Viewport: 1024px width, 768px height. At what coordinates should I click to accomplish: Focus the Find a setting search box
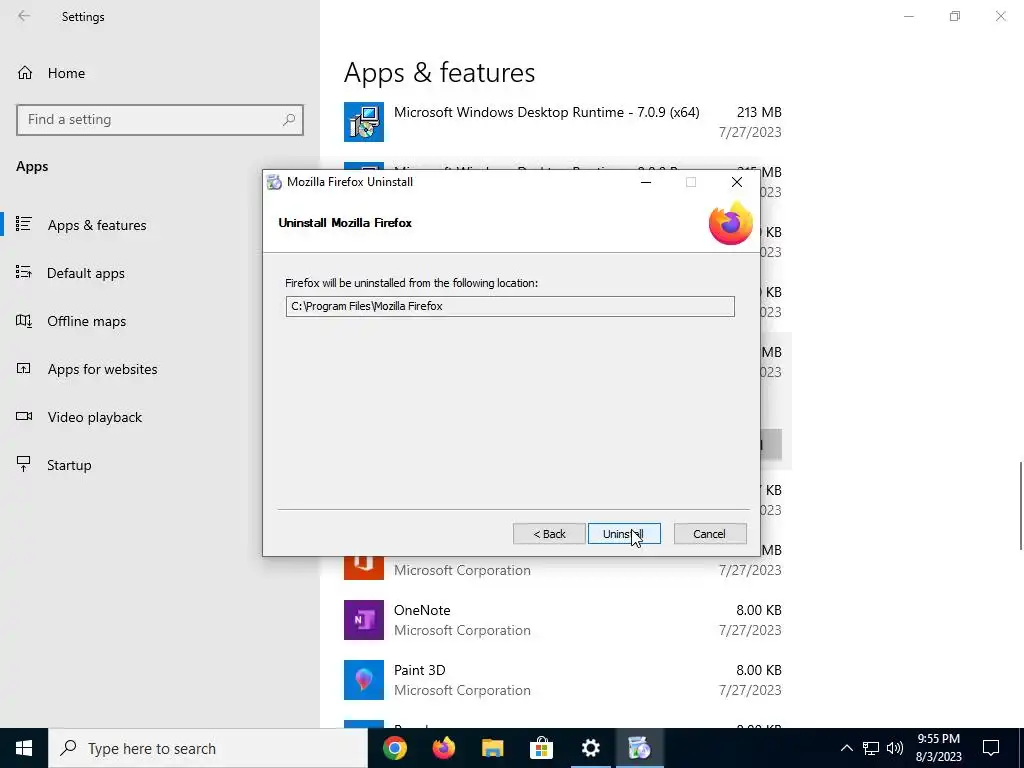click(x=159, y=120)
